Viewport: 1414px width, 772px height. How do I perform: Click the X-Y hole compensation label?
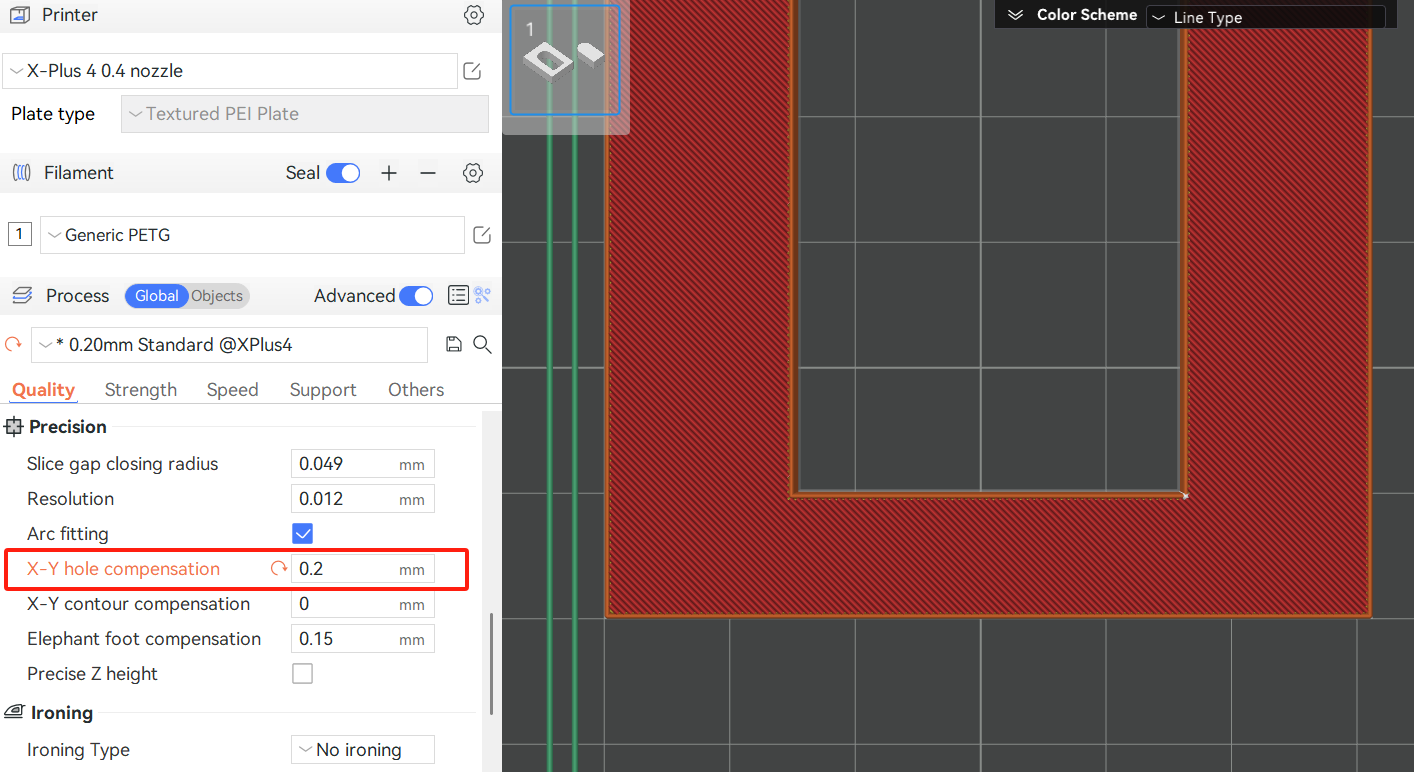[x=123, y=569]
